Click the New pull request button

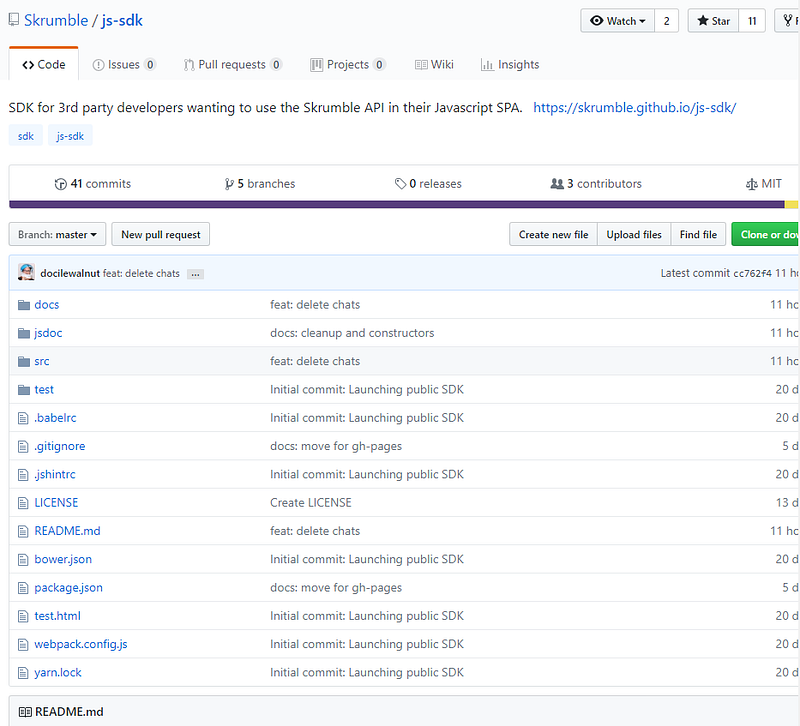point(161,234)
